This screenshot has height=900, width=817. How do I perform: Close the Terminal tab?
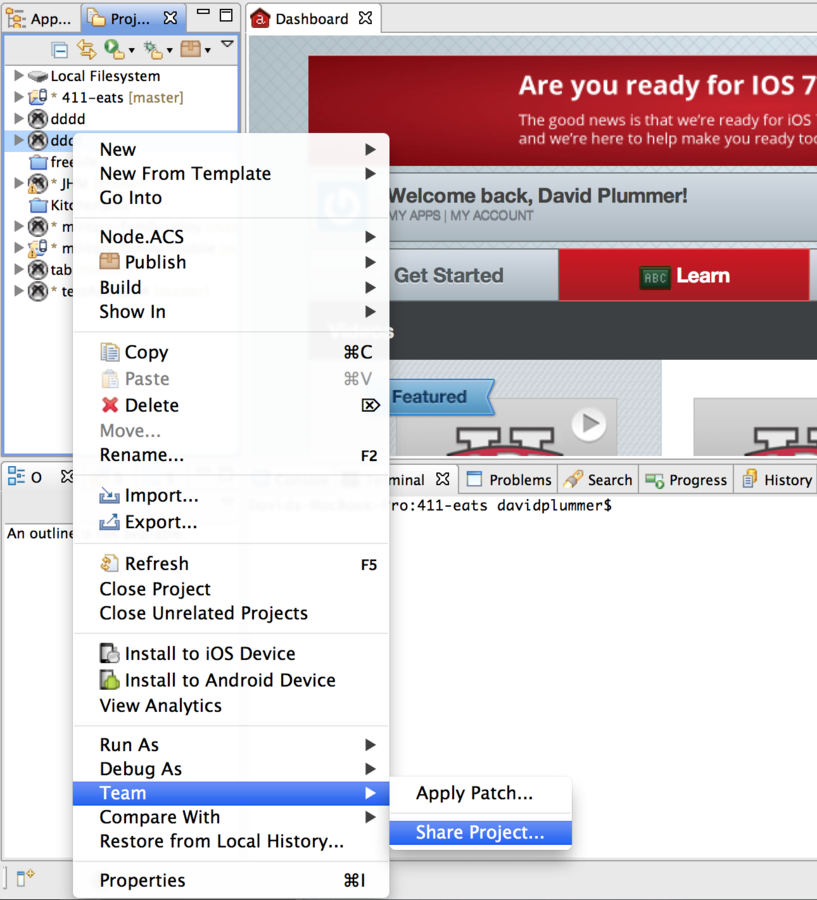point(442,479)
